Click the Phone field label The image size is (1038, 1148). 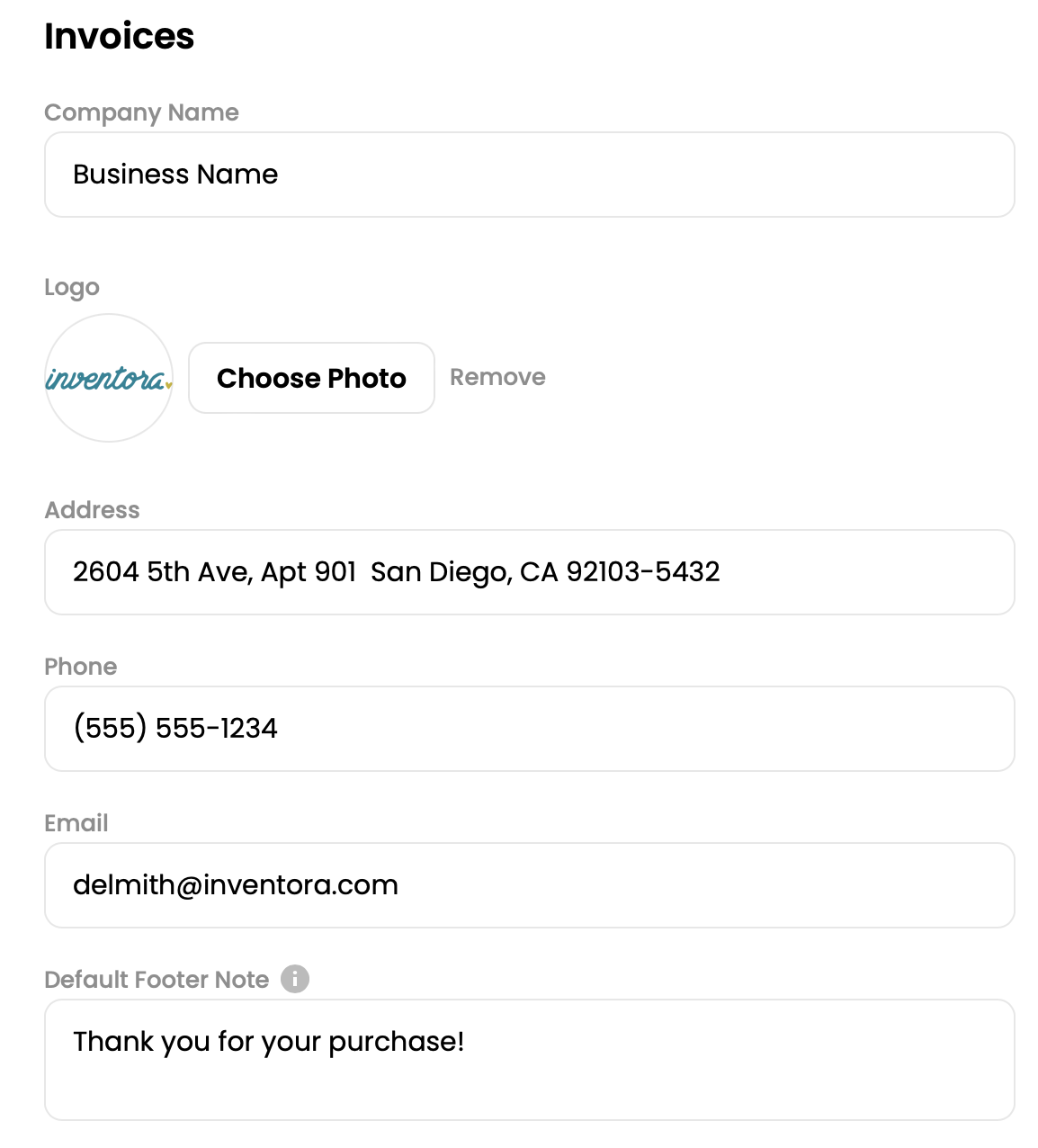(80, 667)
